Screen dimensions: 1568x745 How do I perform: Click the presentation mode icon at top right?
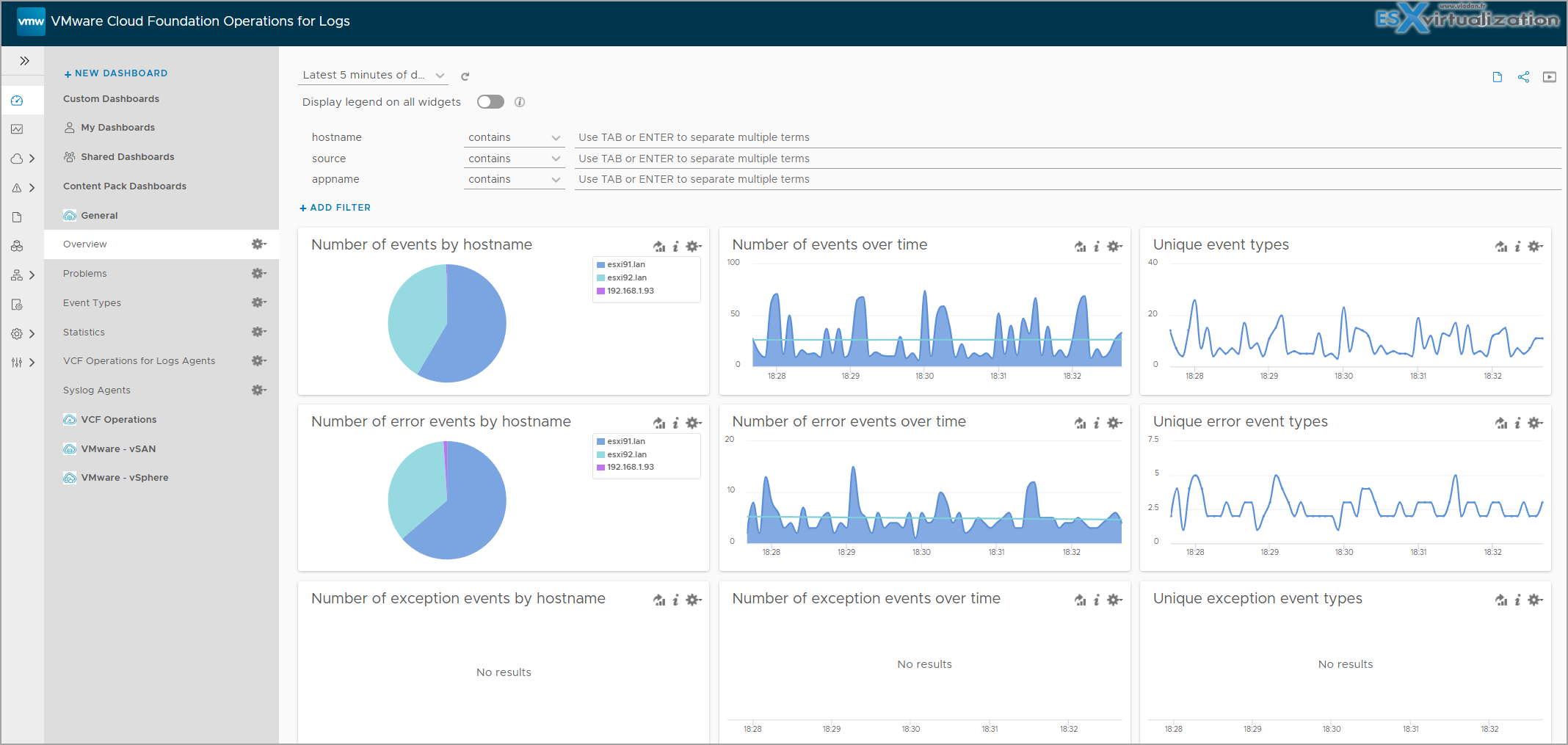tap(1550, 77)
